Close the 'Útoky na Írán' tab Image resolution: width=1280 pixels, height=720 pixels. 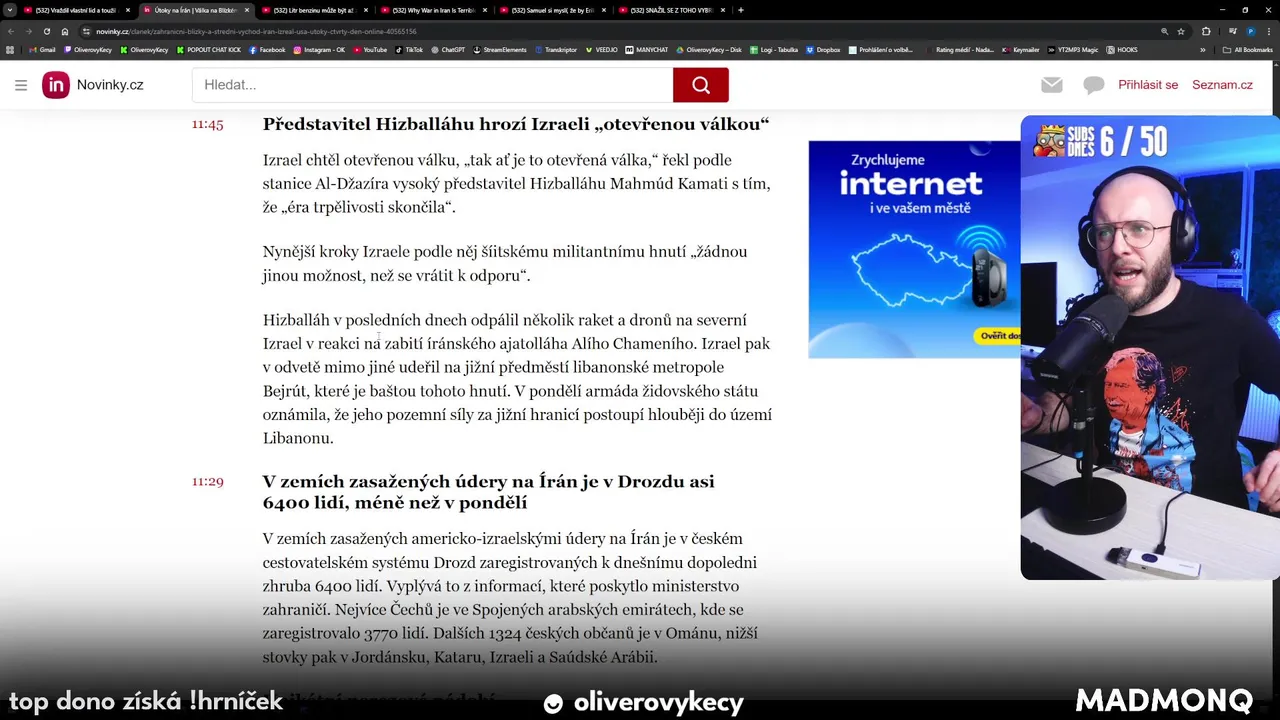click(x=247, y=10)
